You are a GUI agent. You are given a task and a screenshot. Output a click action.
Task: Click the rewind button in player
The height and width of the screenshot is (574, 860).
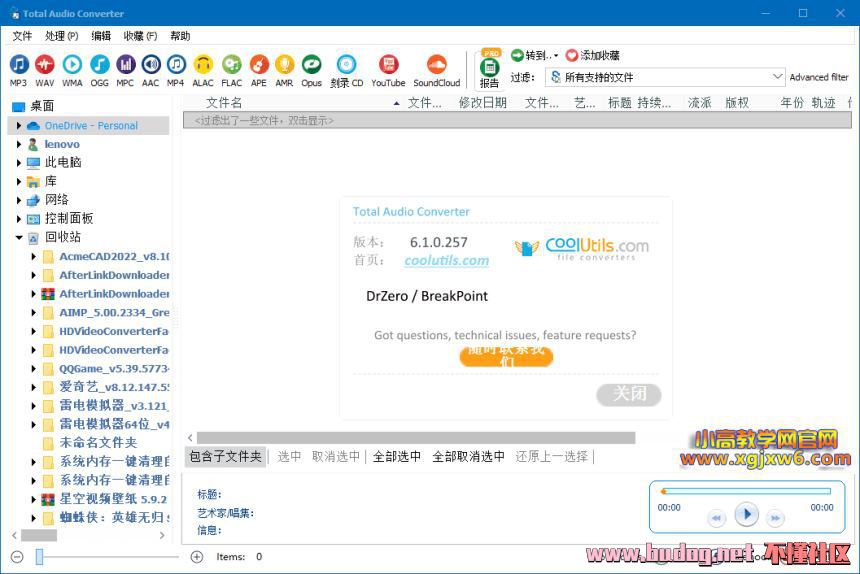(x=716, y=518)
